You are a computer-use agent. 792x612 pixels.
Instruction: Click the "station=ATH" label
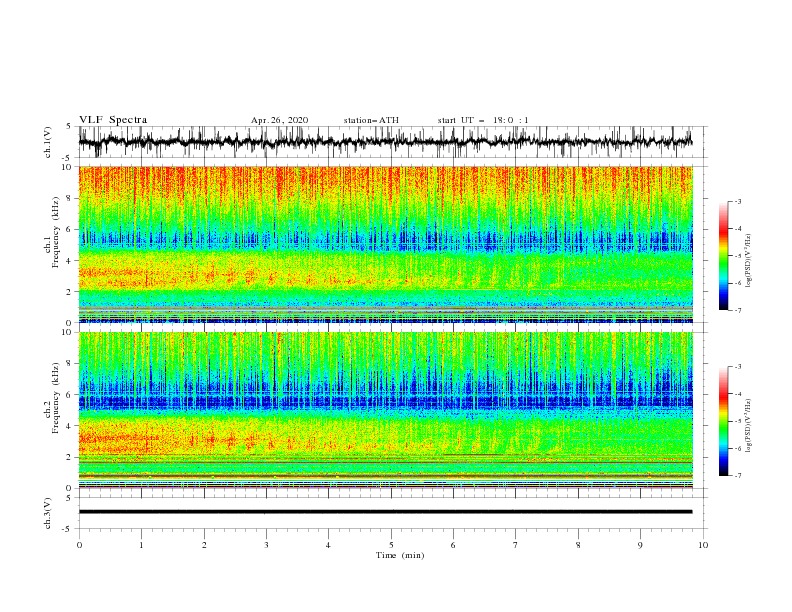[x=371, y=120]
